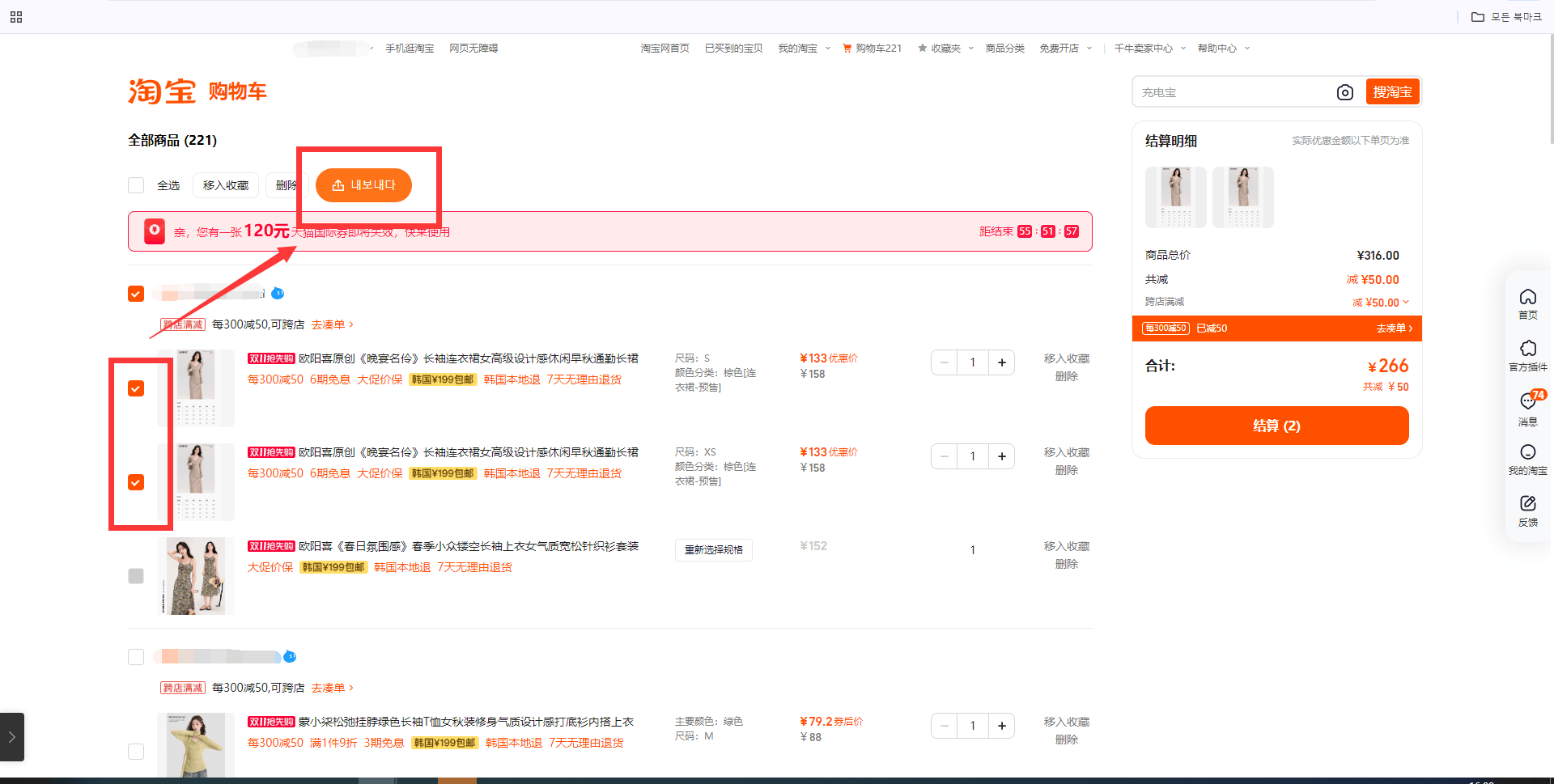Select the green T-shirt item checkbox

coord(136,752)
